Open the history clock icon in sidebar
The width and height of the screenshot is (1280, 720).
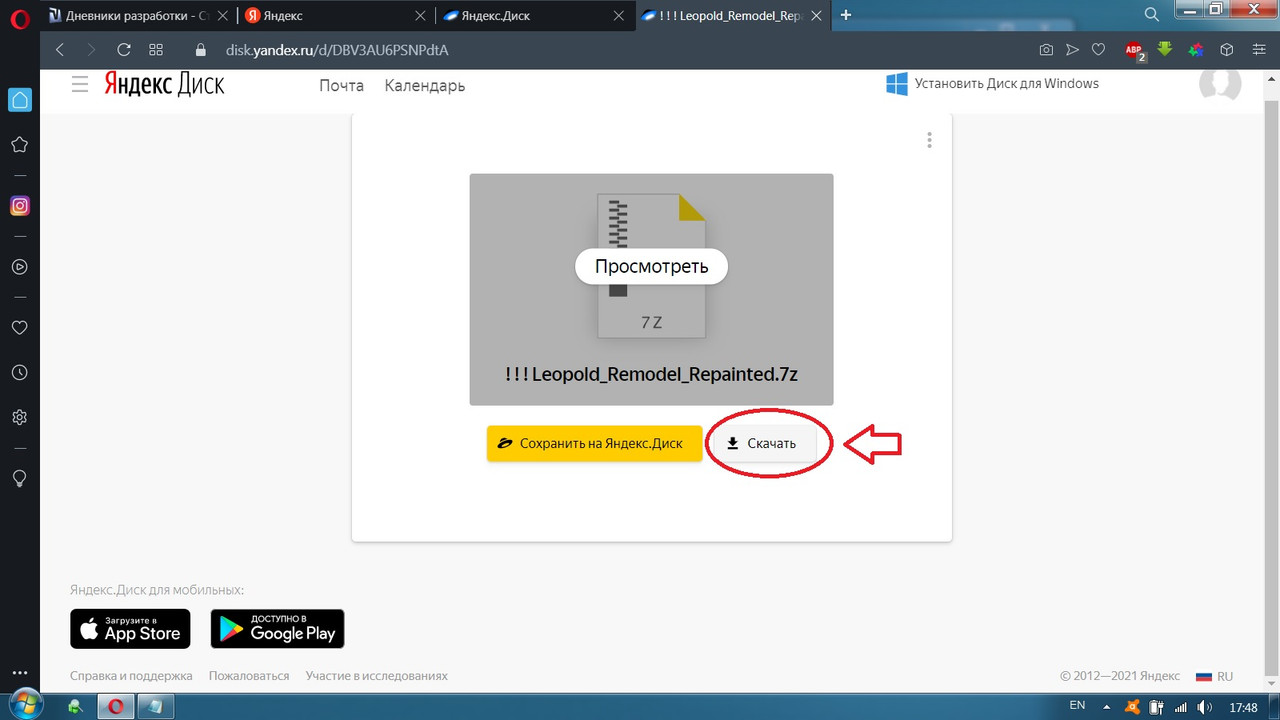(x=19, y=372)
